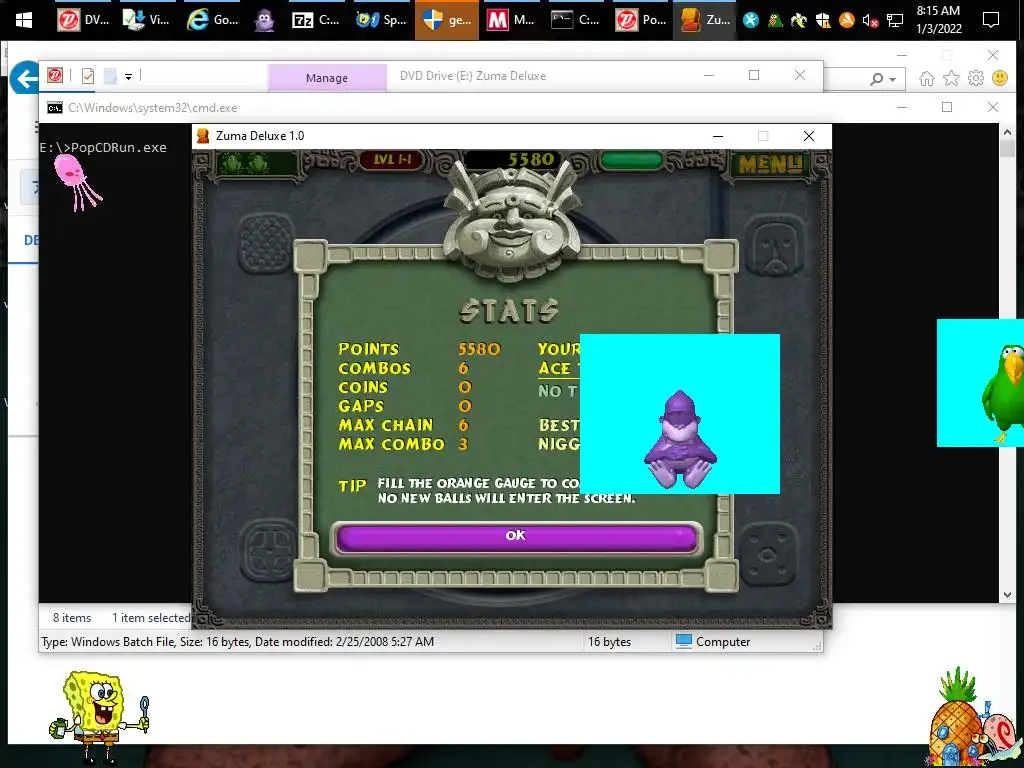
Task: Open the shield ge... taskbar item
Action: click(447, 20)
